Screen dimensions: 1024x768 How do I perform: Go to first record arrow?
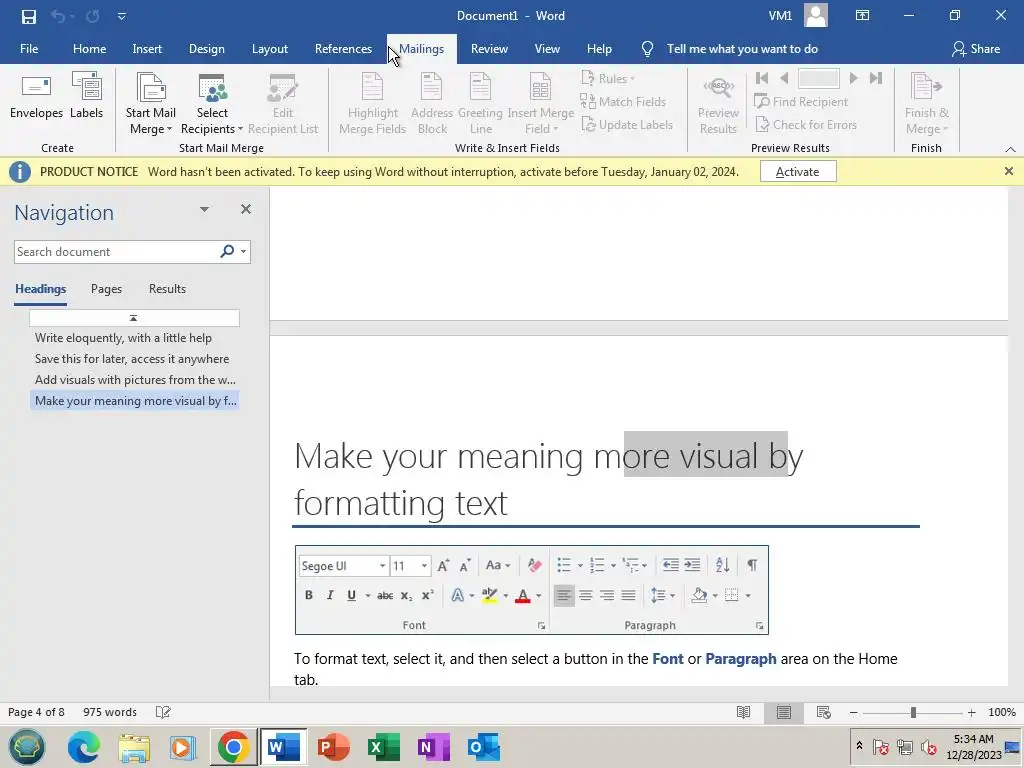(761, 78)
